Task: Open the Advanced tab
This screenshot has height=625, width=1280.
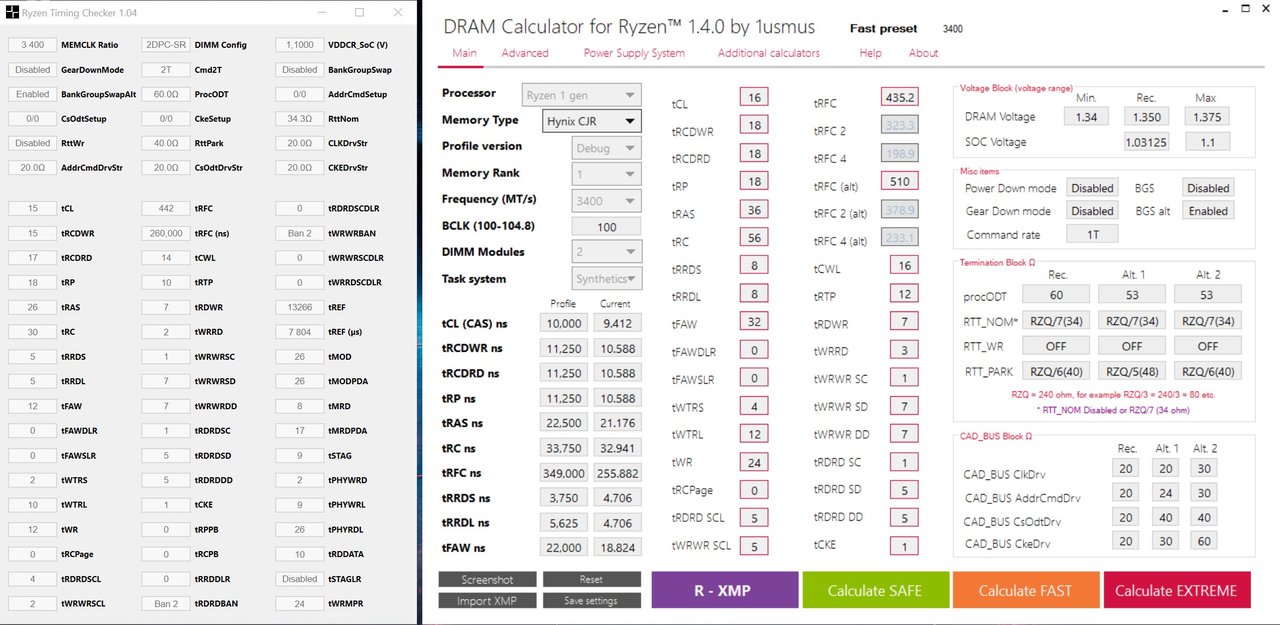Action: (525, 53)
